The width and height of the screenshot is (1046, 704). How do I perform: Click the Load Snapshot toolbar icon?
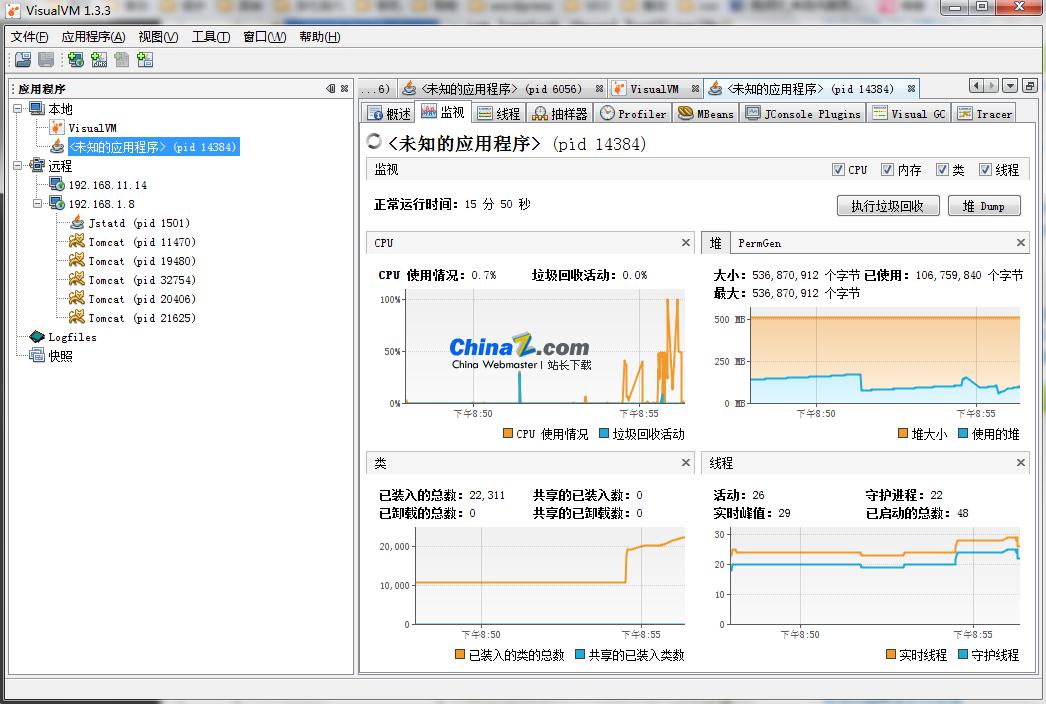click(22, 60)
